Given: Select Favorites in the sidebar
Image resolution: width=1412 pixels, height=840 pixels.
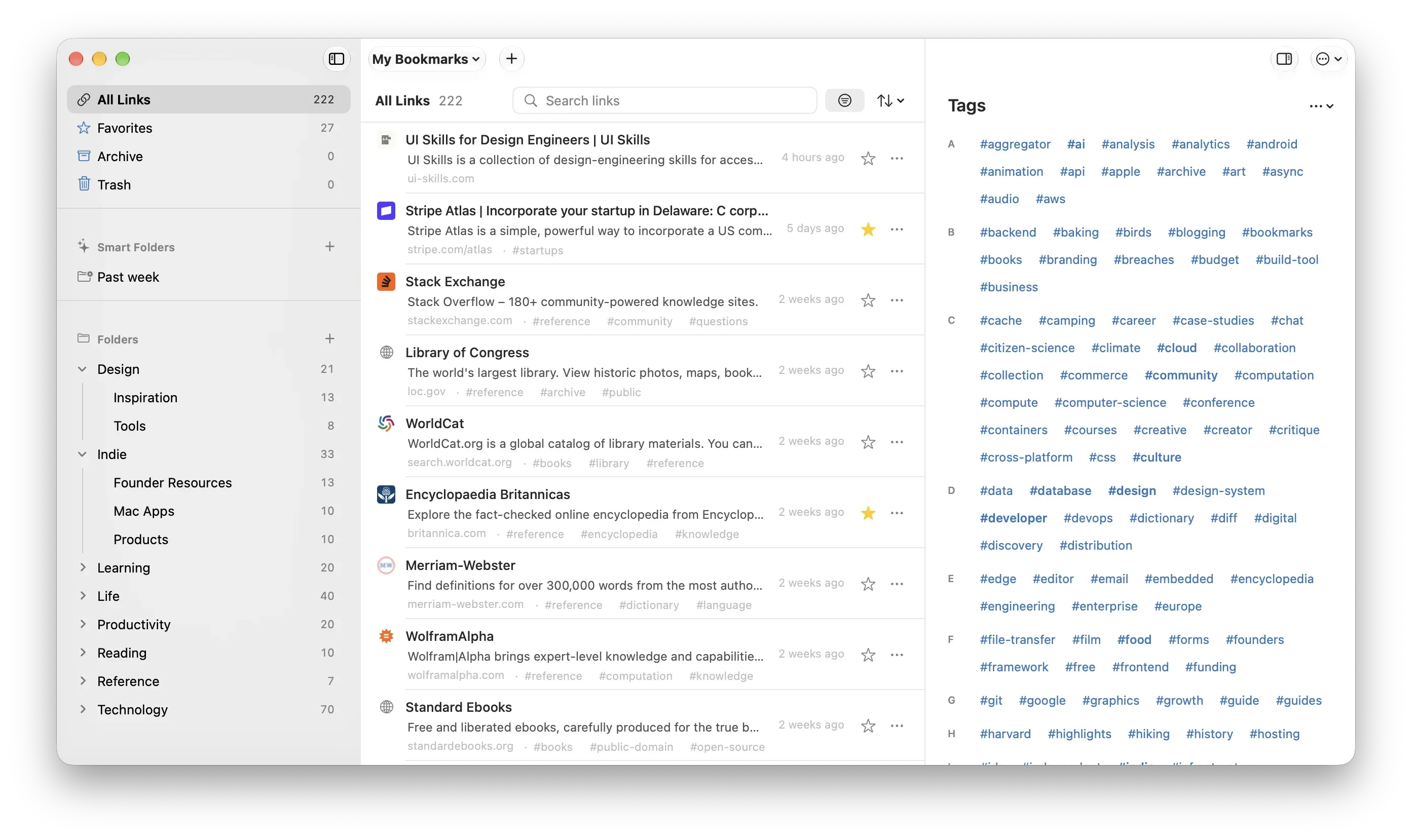Looking at the screenshot, I should pos(208,128).
